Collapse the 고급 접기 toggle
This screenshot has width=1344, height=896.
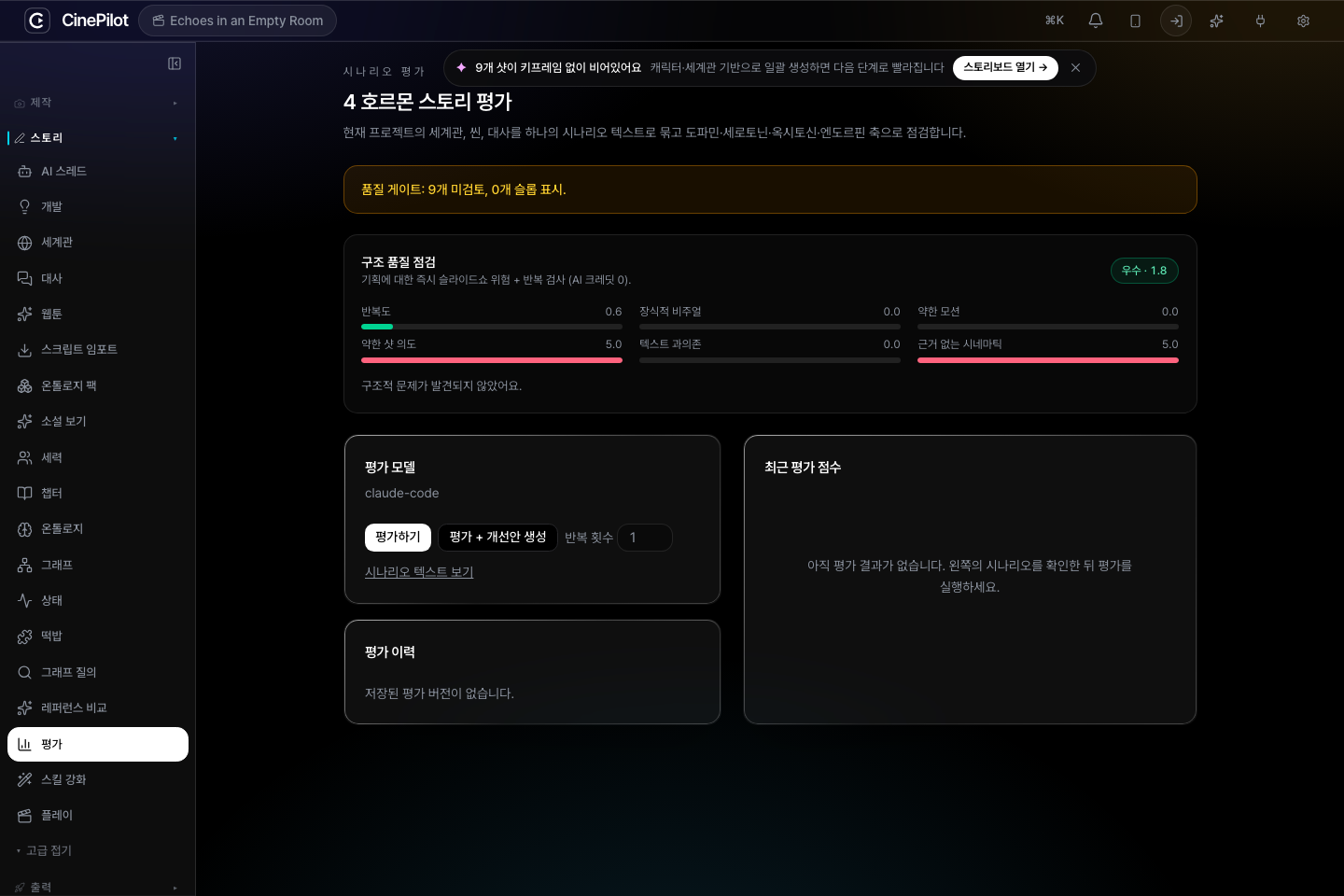click(x=45, y=850)
